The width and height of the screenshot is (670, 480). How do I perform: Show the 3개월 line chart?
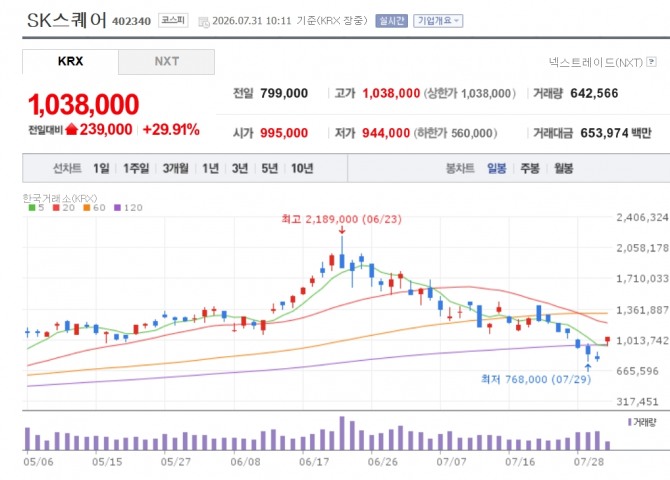click(176, 168)
